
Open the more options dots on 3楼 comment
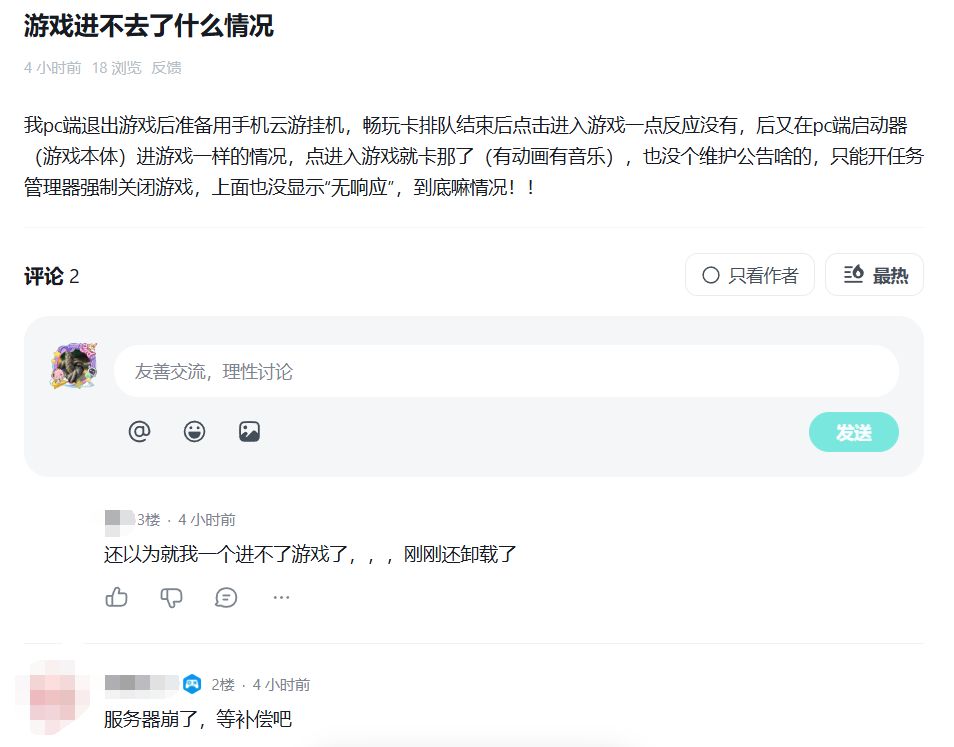pyautogui.click(x=281, y=597)
